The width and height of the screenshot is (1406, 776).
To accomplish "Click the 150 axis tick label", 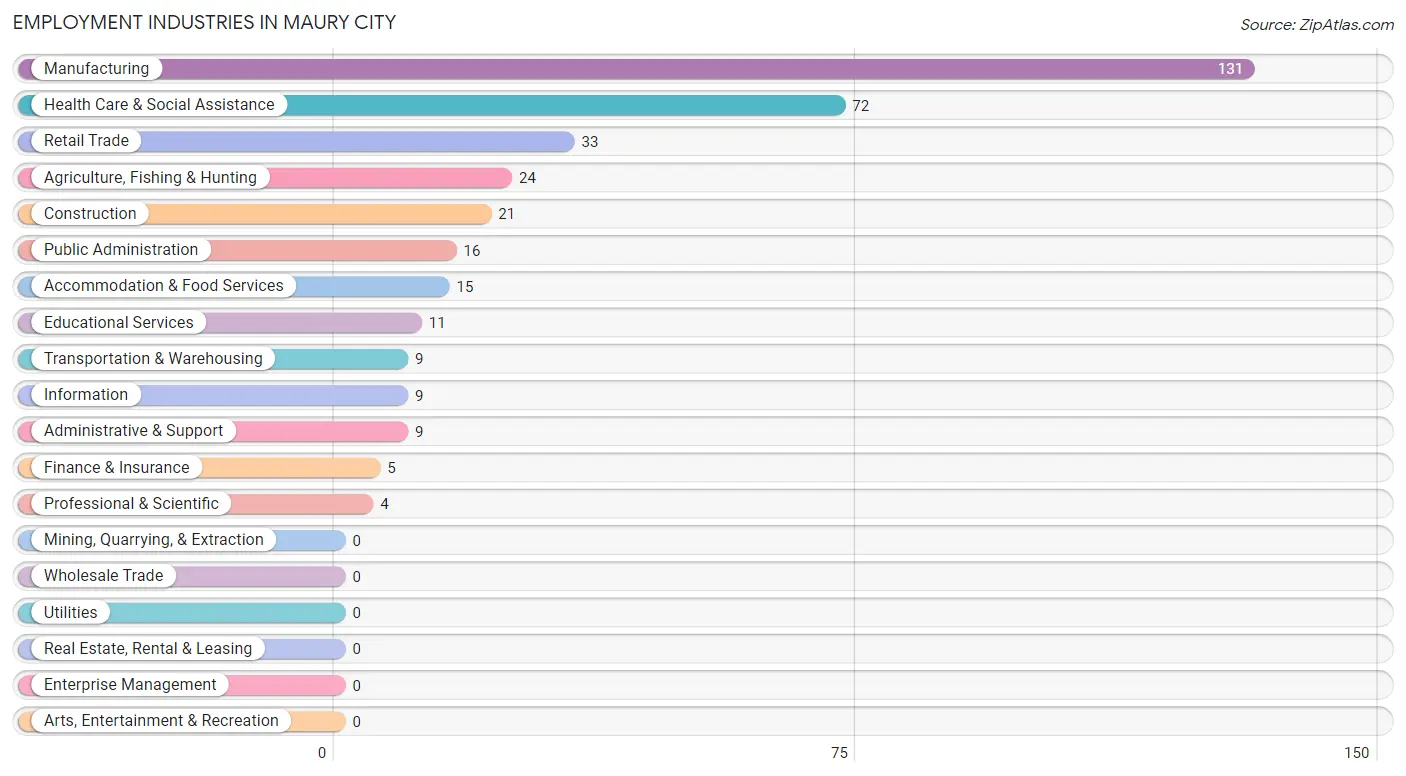I will coord(1356,753).
